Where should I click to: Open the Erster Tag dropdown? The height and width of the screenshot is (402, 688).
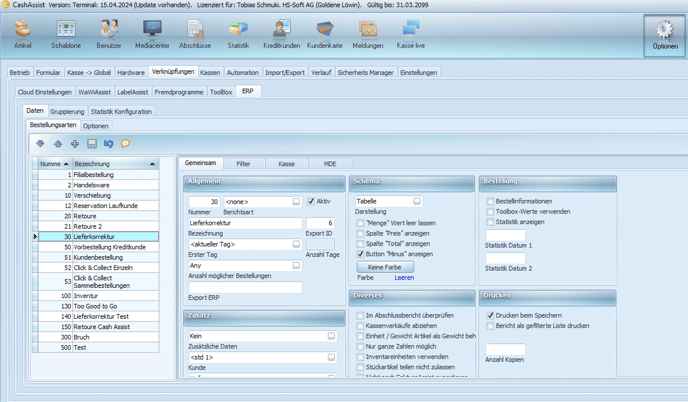point(296,244)
